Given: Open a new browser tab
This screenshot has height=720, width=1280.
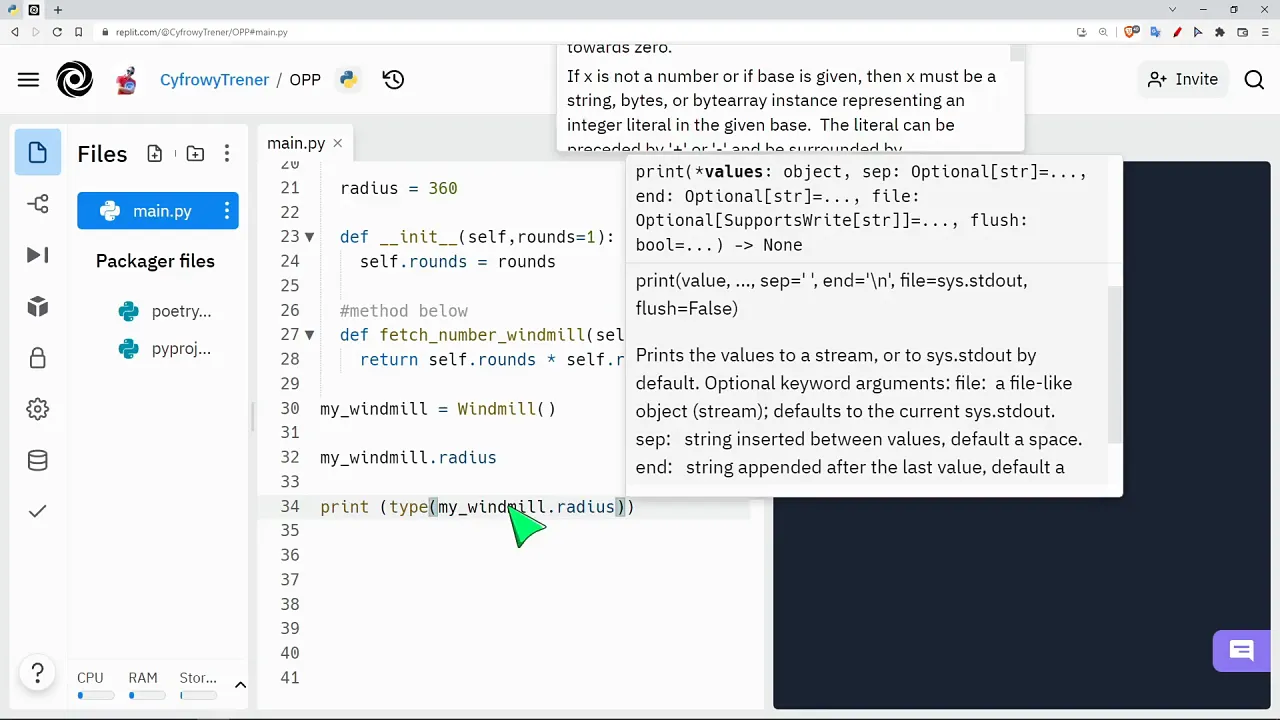Looking at the screenshot, I should (57, 10).
